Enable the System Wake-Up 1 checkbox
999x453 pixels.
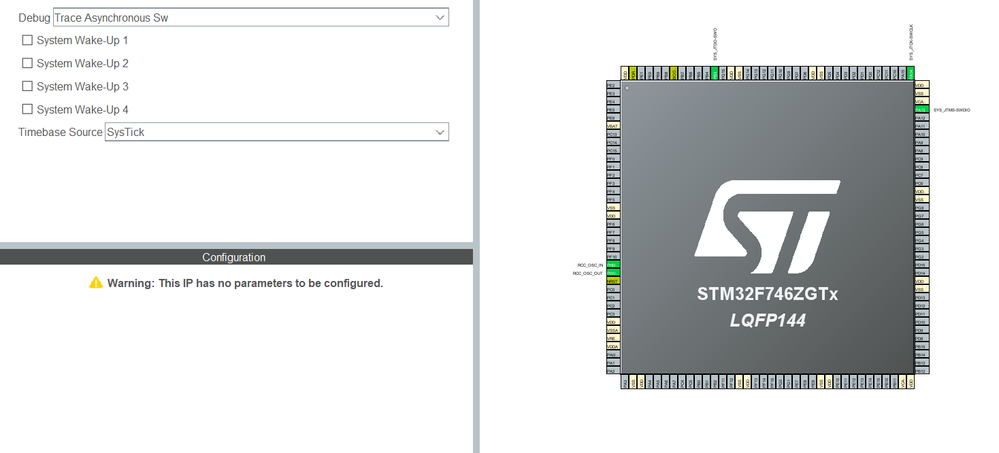click(x=27, y=40)
